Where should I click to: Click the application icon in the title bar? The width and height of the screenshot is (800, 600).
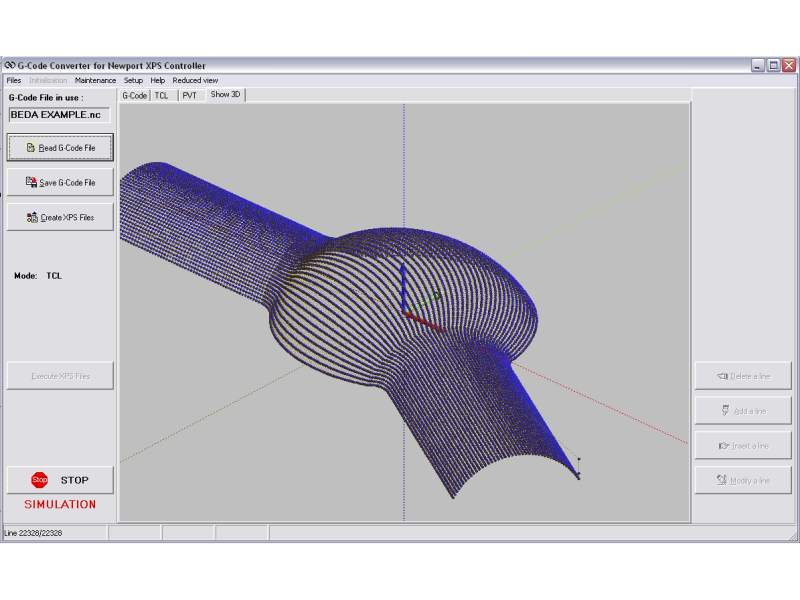10,66
